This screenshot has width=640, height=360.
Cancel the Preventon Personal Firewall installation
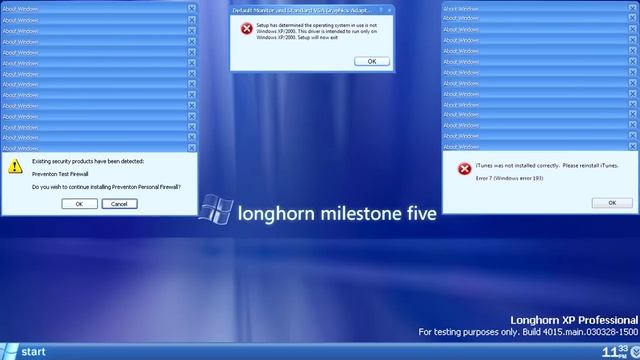(119, 204)
